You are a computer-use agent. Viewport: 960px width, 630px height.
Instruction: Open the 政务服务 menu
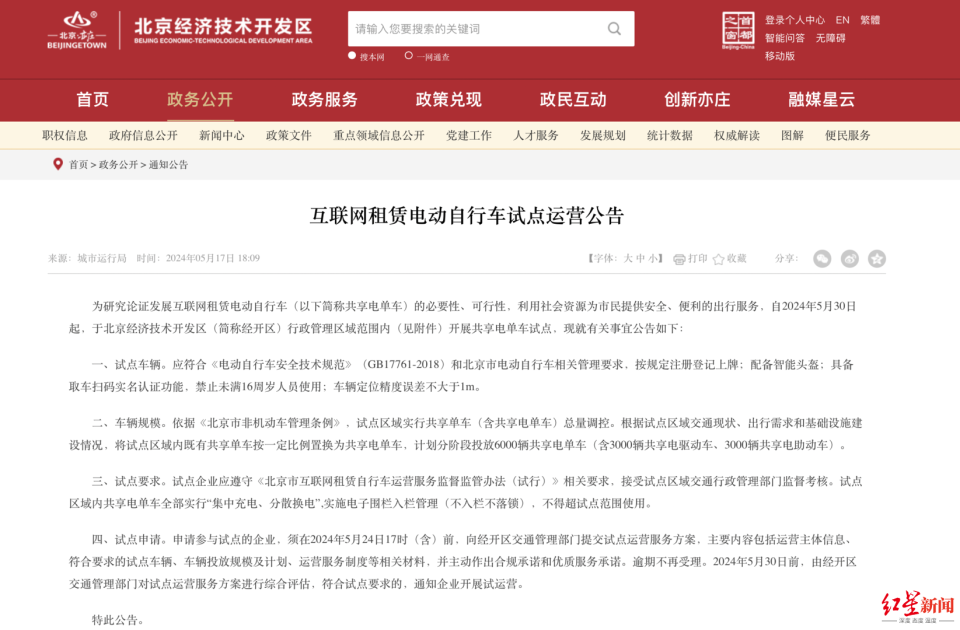[x=324, y=100]
